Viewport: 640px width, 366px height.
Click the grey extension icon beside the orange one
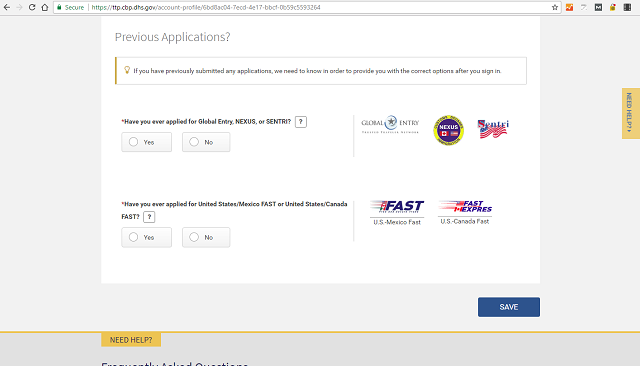[584, 7]
